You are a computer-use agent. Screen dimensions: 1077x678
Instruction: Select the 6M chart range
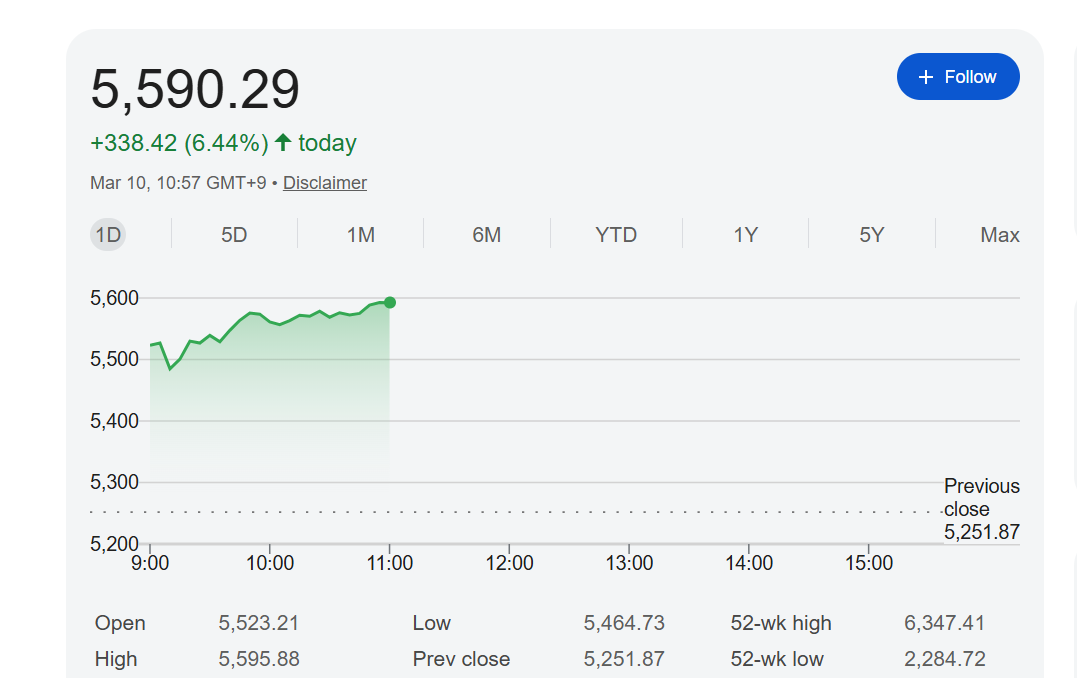(486, 235)
